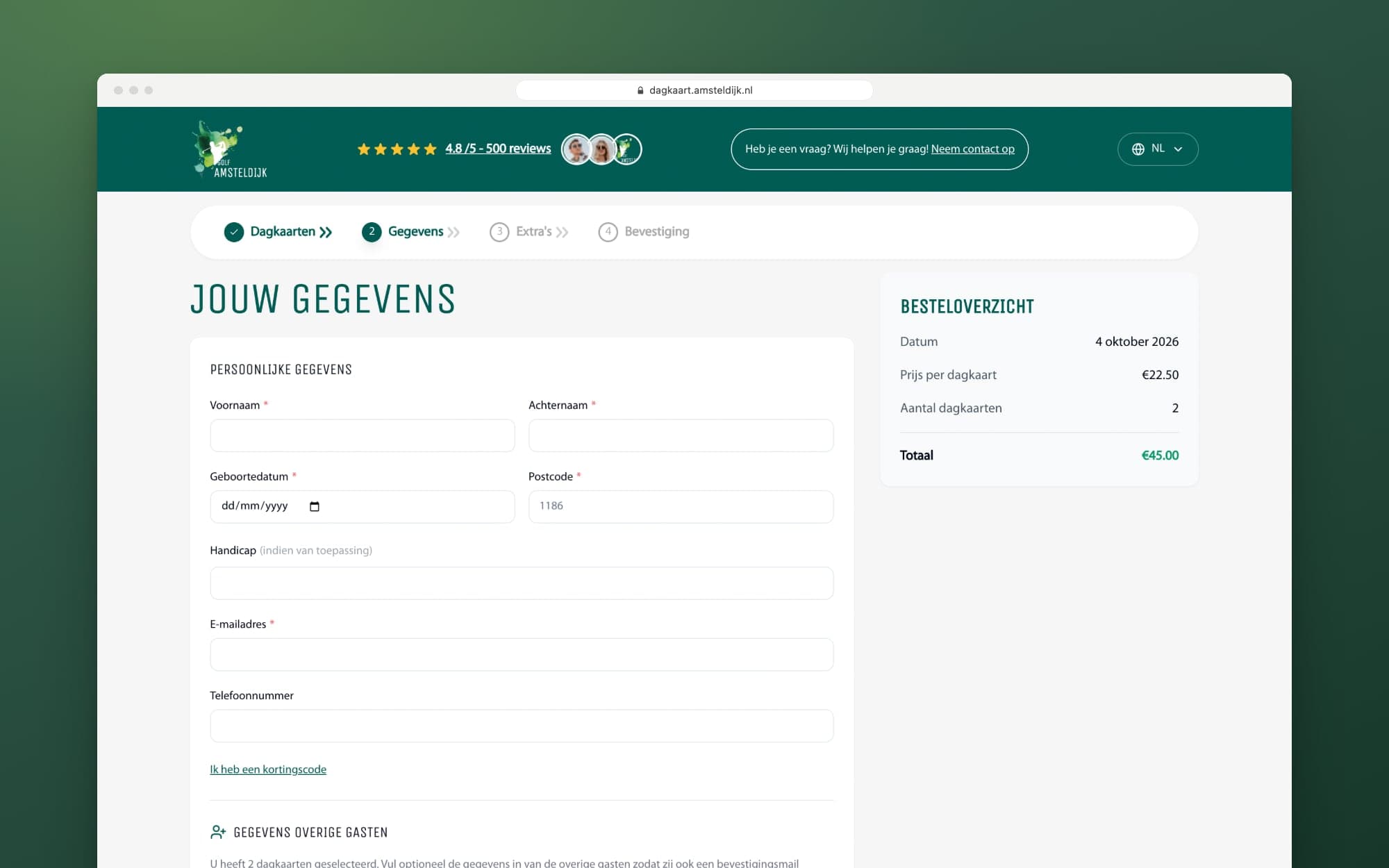This screenshot has width=1389, height=868.
Task: Click the Geboortedatum date field
Action: (363, 507)
